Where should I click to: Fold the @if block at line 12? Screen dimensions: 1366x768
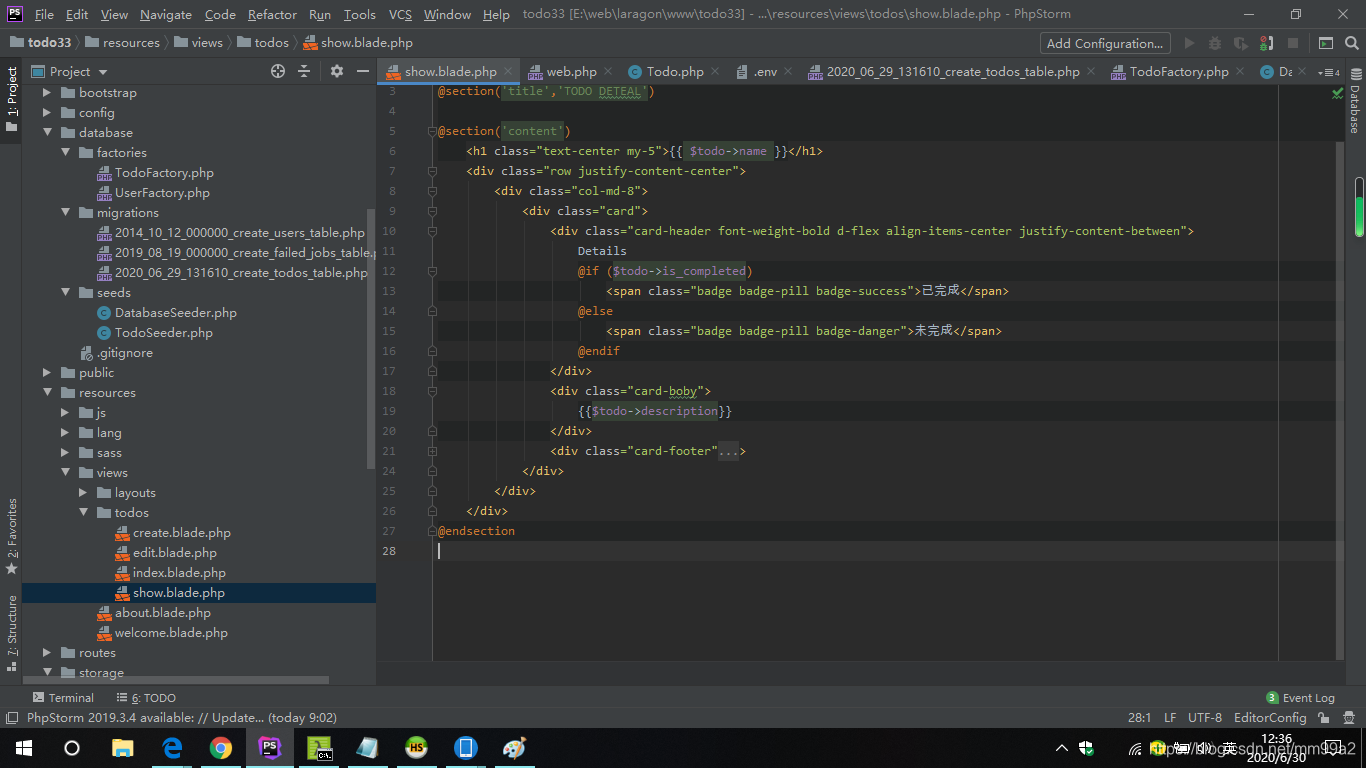433,271
